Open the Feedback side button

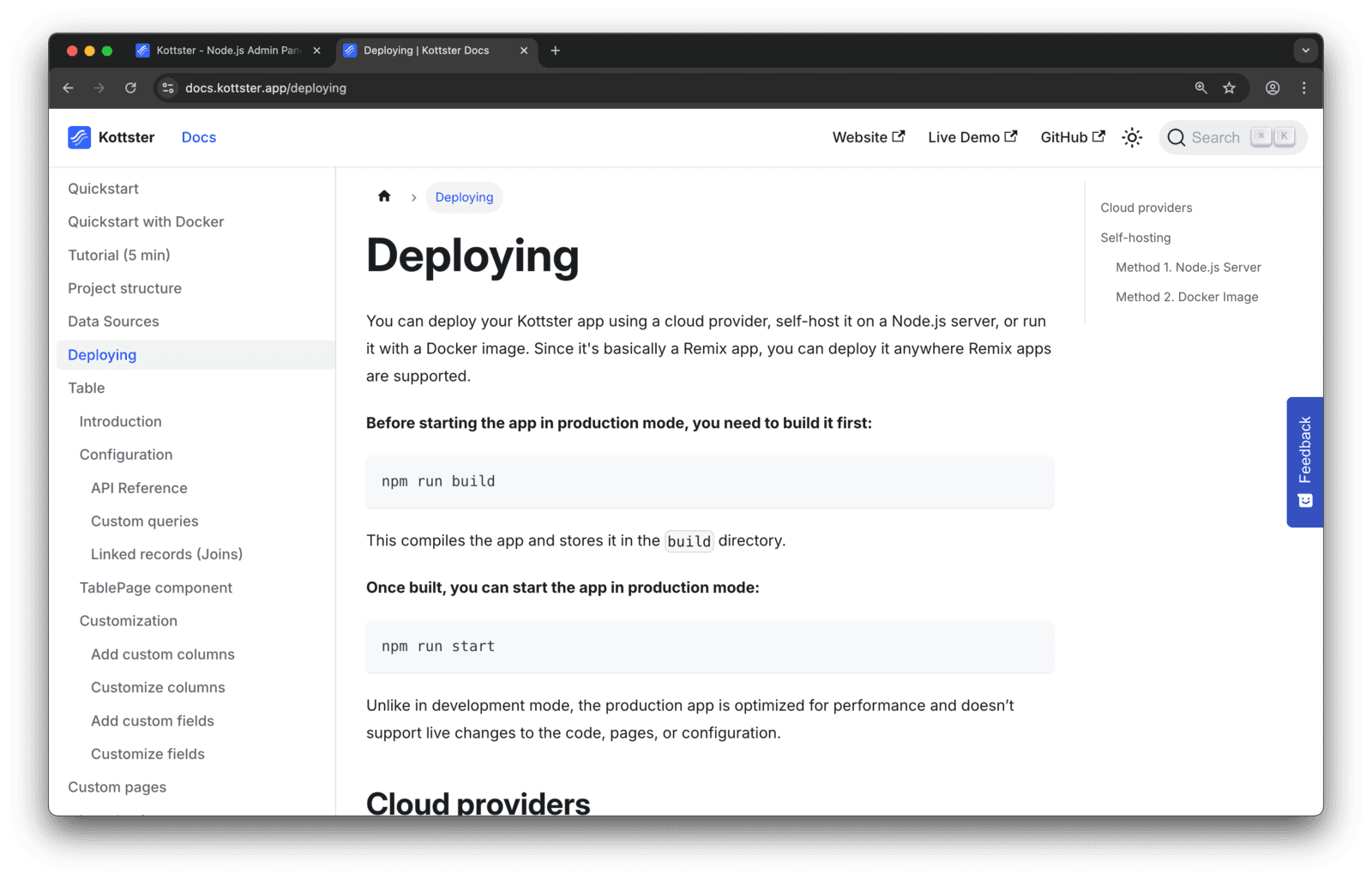(1304, 461)
